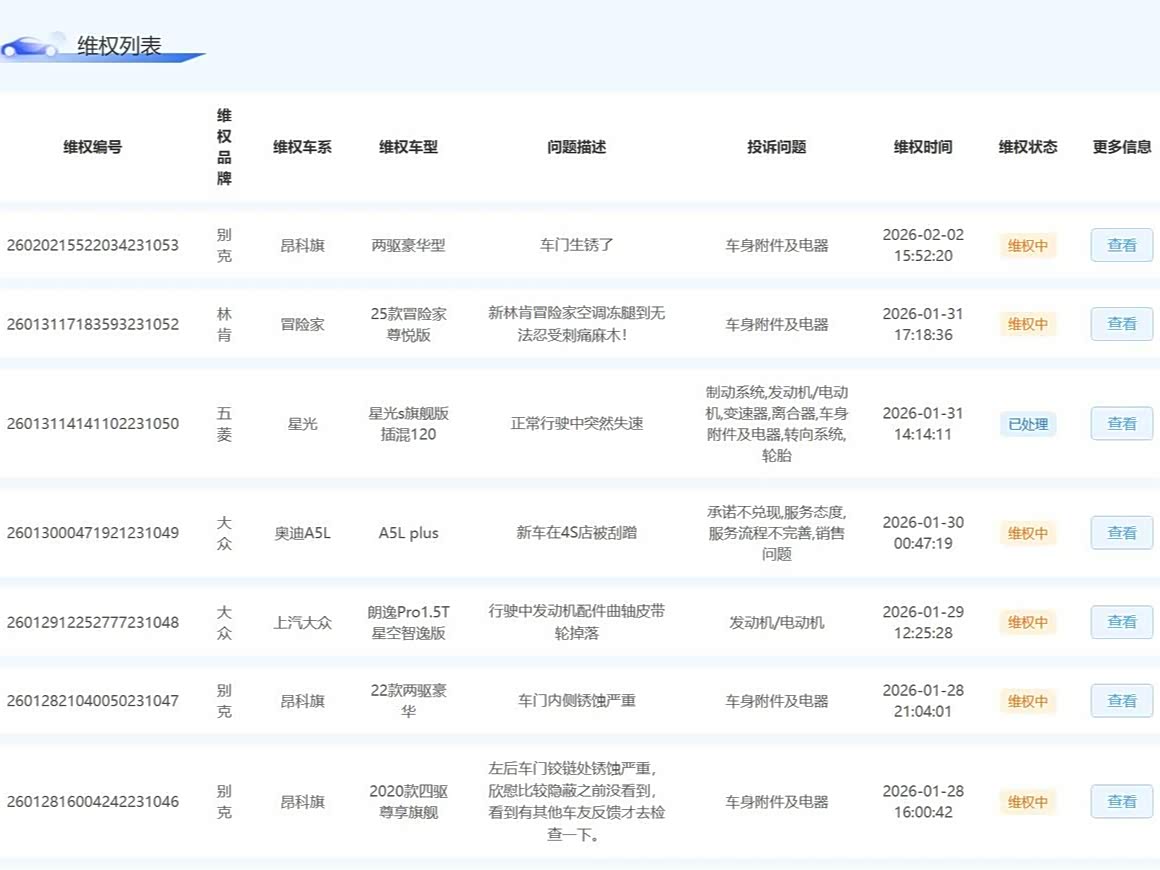Open 查看 for the 林肯 冒险家 complaint

click(1121, 324)
